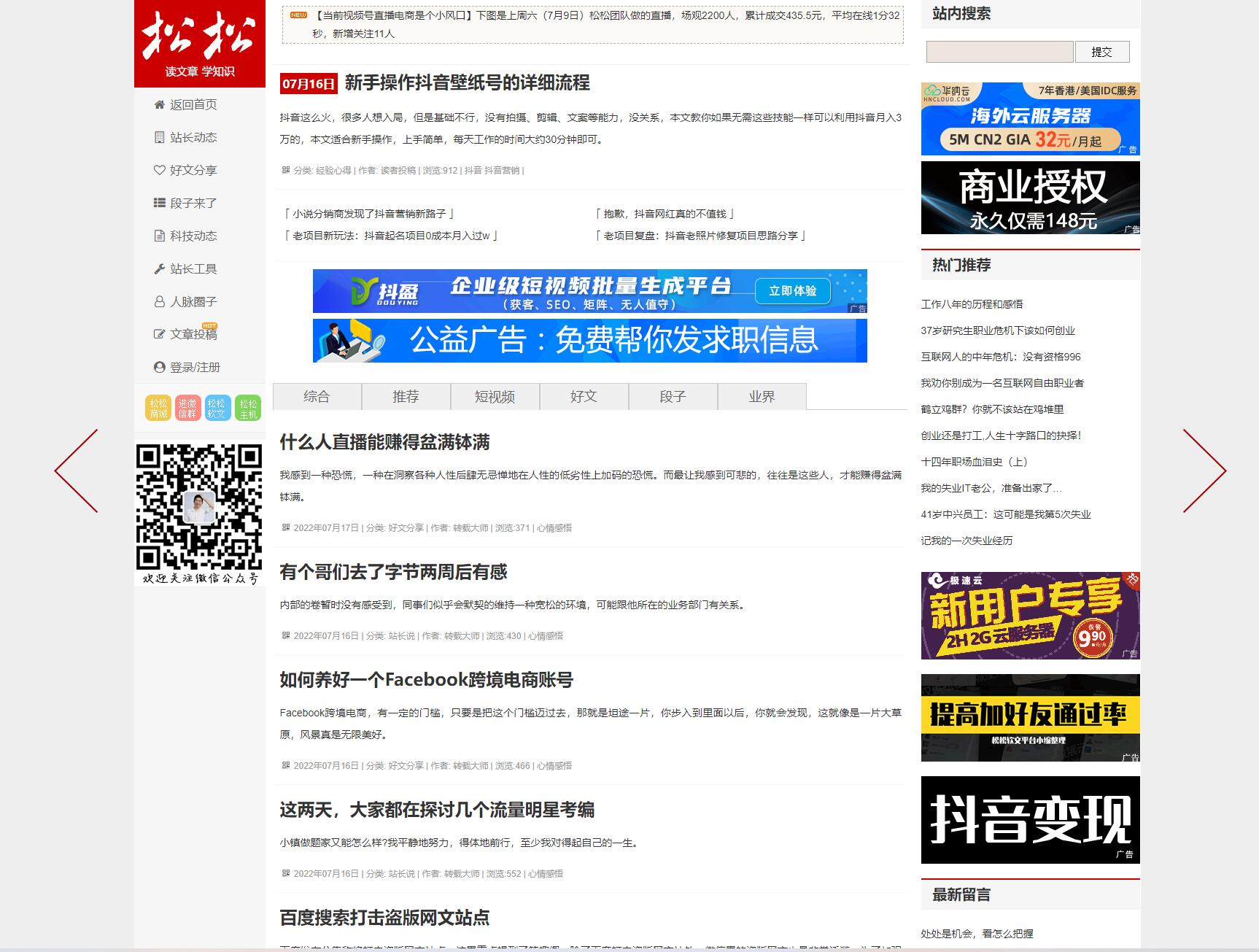Open related link 老项目新玩法：抖音起名项目
The image size is (1259, 952).
click(391, 236)
